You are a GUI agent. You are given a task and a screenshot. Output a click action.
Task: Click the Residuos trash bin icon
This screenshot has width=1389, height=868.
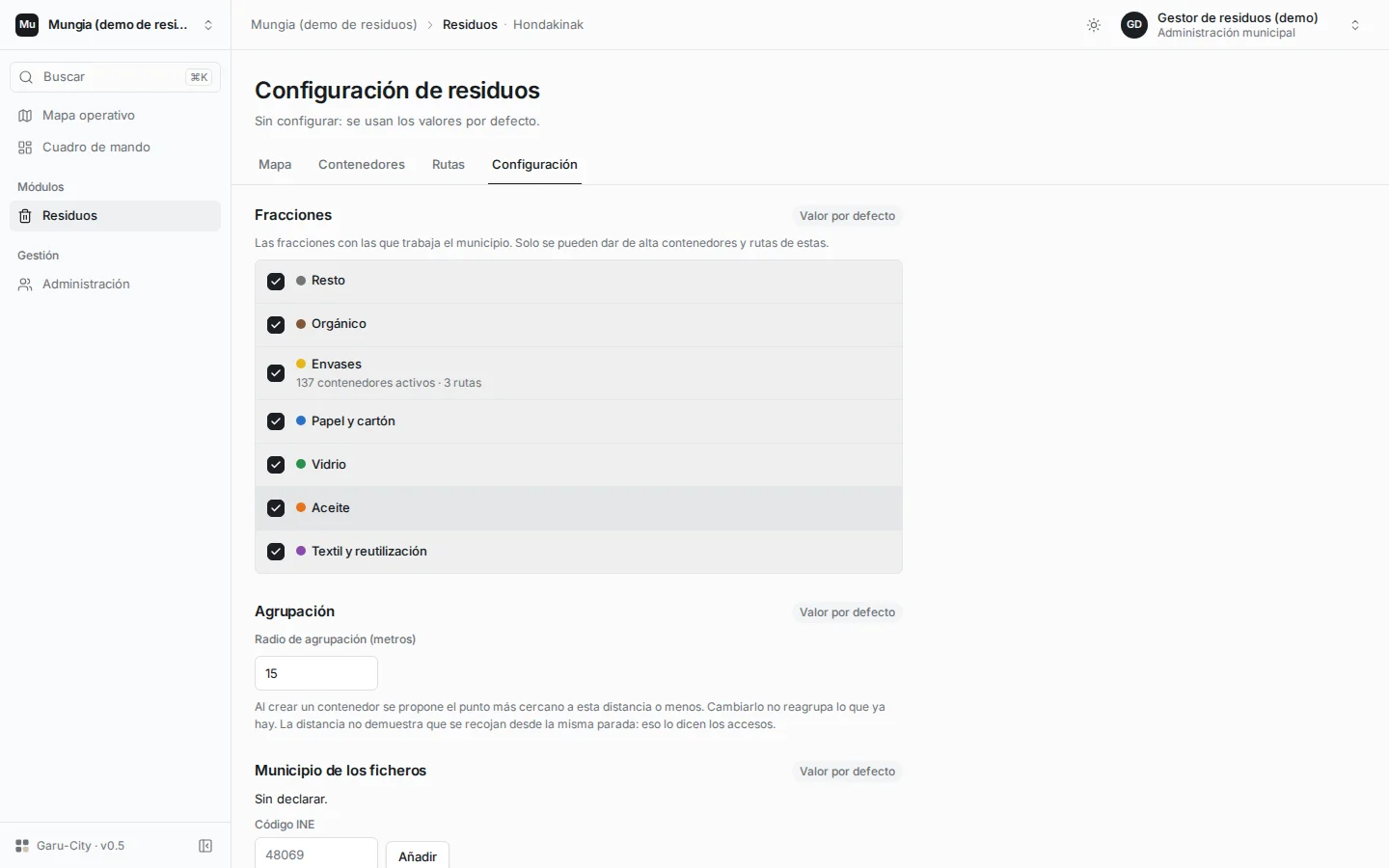(x=25, y=216)
